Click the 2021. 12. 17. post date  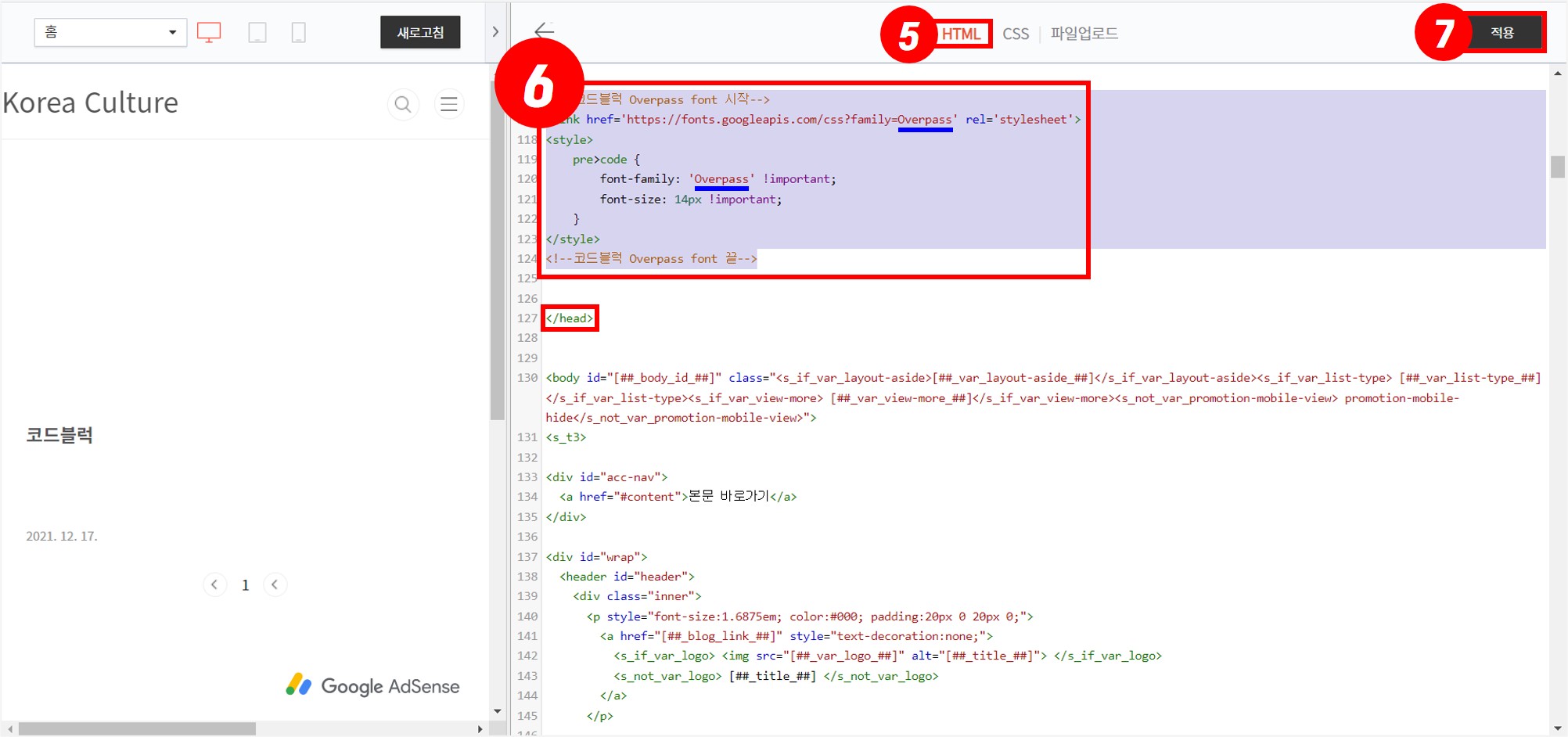coord(62,536)
